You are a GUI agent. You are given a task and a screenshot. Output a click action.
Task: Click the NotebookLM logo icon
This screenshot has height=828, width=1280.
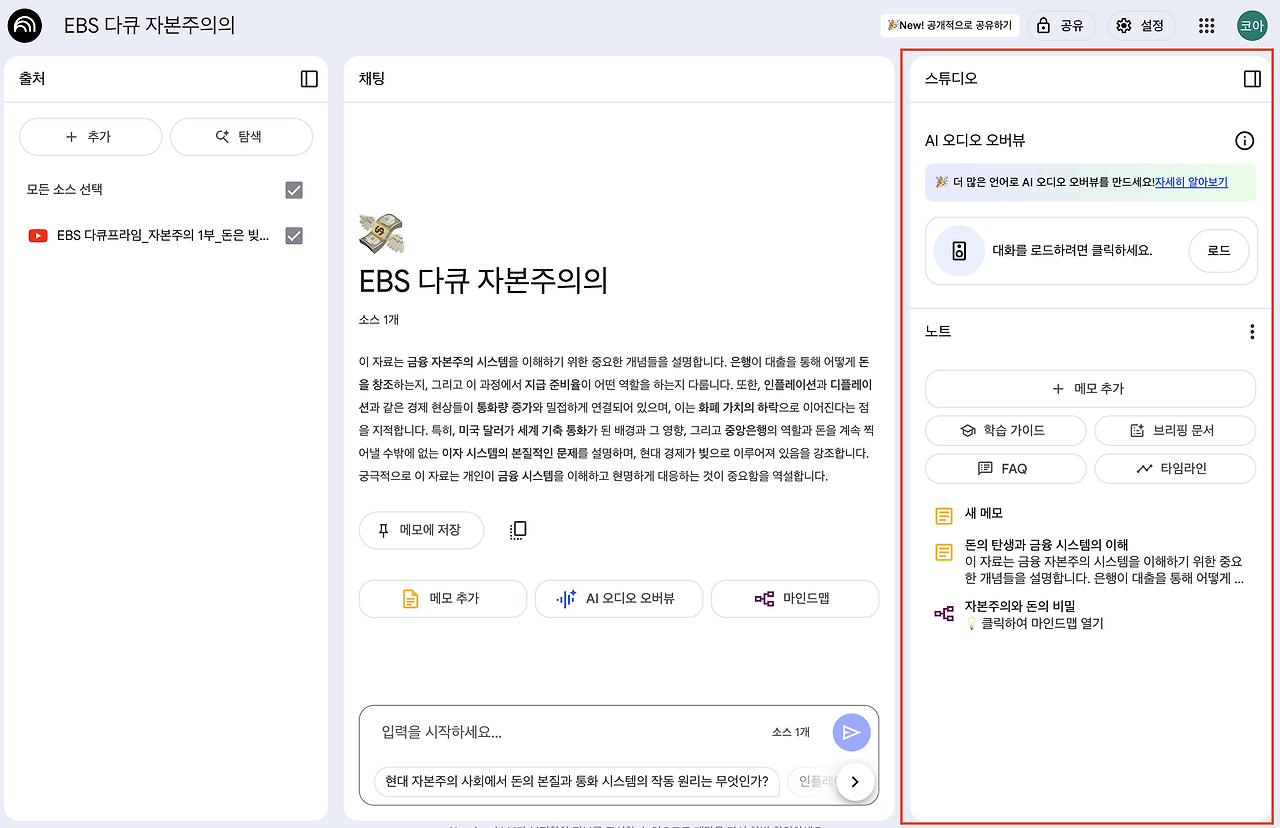(x=24, y=25)
